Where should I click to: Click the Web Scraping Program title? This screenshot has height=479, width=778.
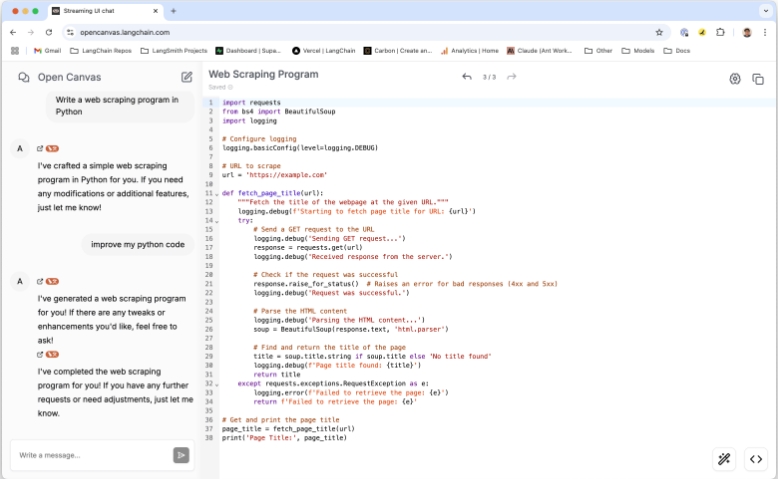click(x=263, y=74)
